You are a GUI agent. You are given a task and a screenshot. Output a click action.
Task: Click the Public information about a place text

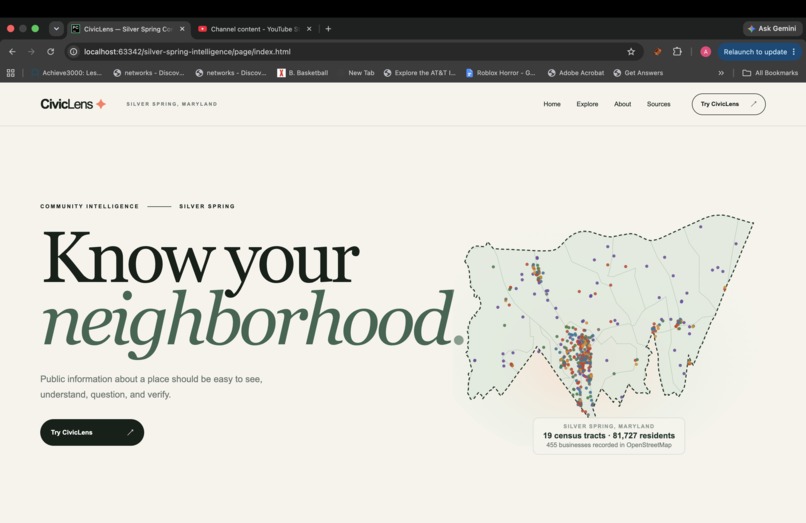[x=151, y=387]
